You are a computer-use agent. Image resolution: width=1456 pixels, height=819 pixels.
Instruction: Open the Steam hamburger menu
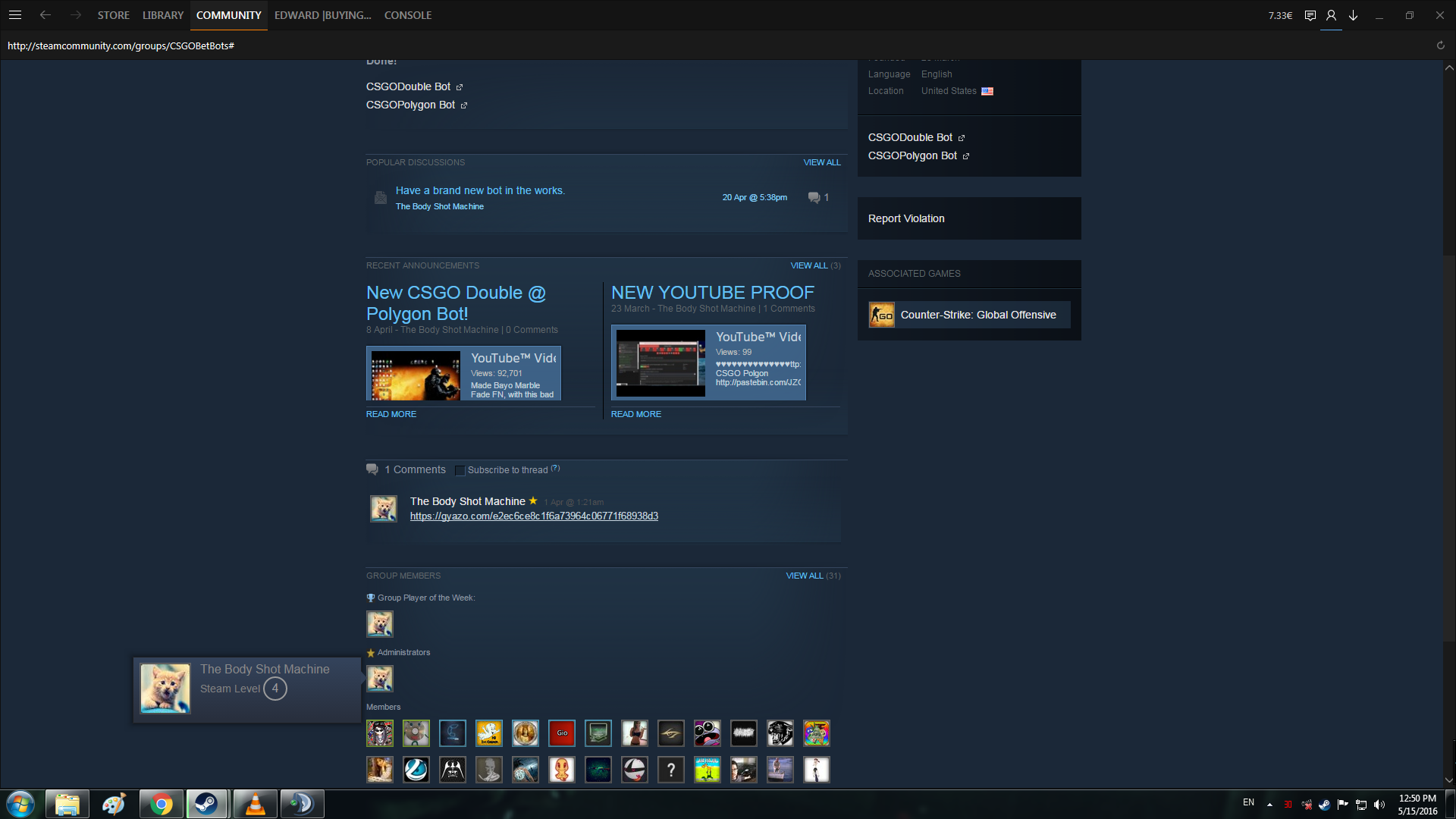pyautogui.click(x=15, y=15)
